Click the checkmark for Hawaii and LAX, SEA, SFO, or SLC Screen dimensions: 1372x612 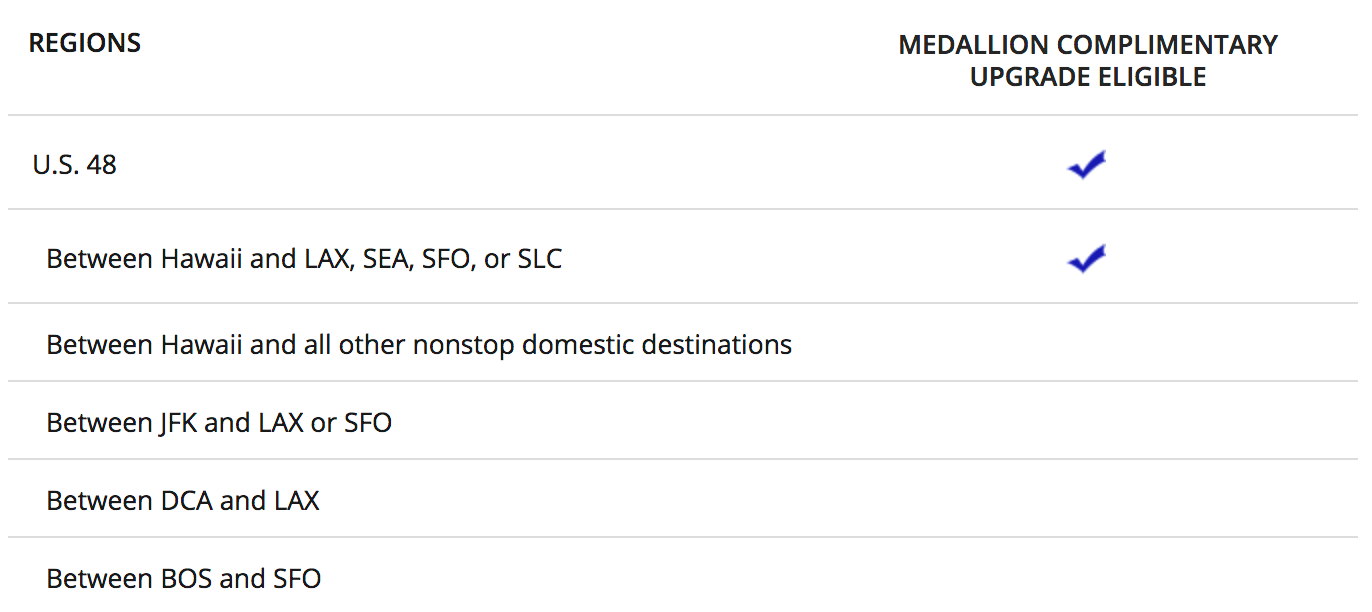click(1087, 258)
